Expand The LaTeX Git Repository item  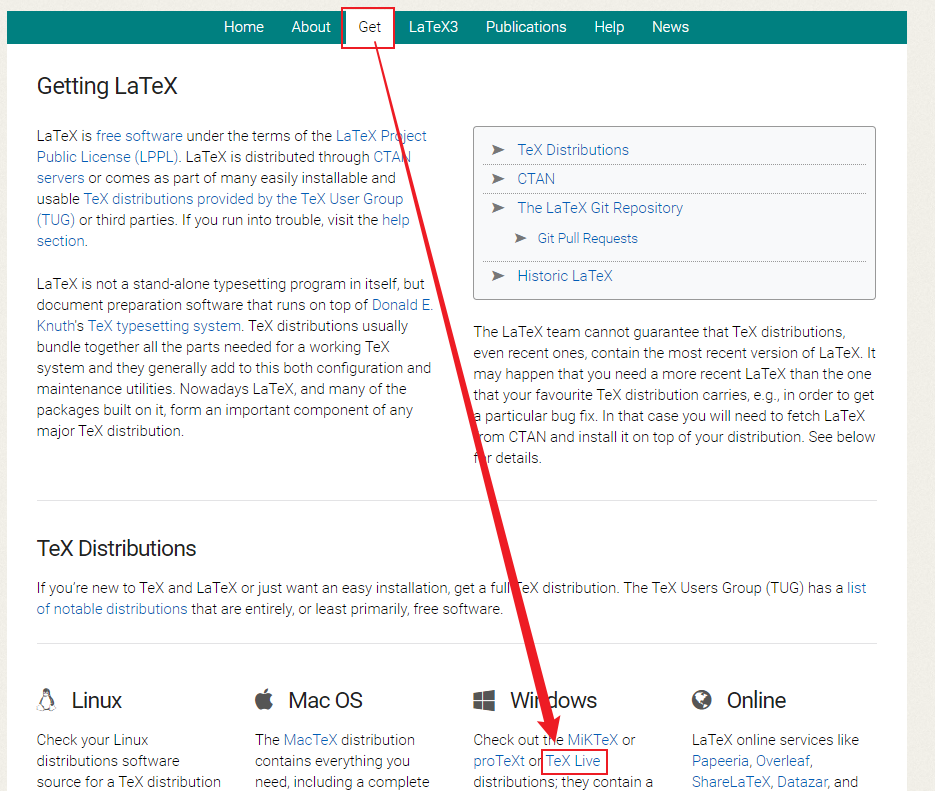[x=599, y=207]
